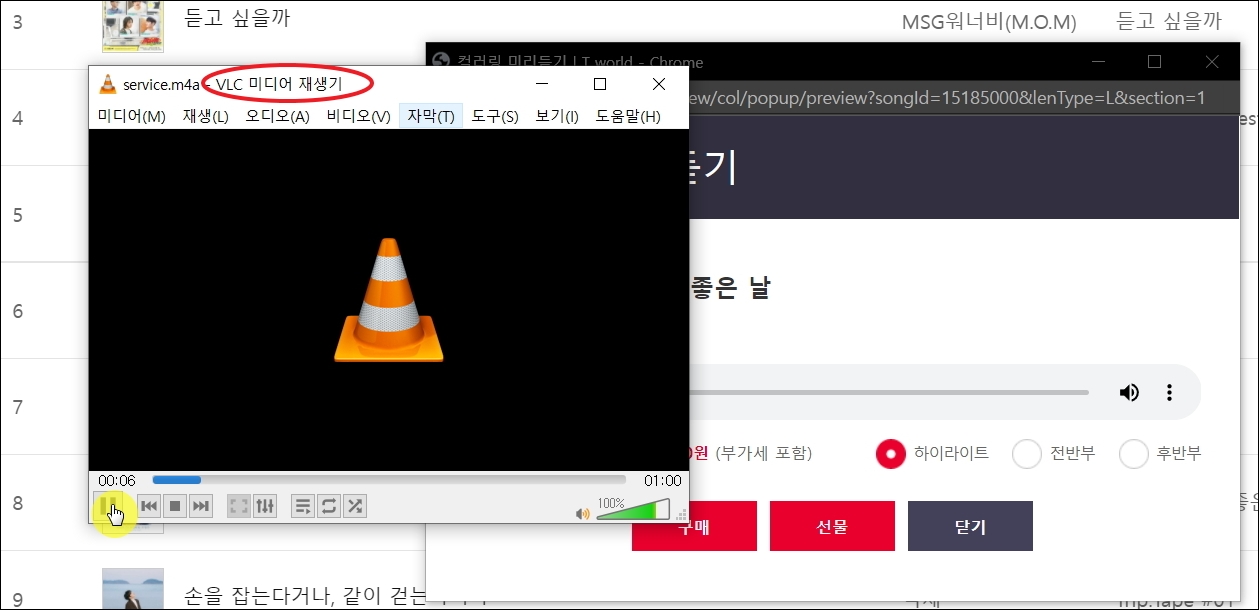Mute the Chrome preview audio player
This screenshot has height=610, width=1259.
[1129, 393]
